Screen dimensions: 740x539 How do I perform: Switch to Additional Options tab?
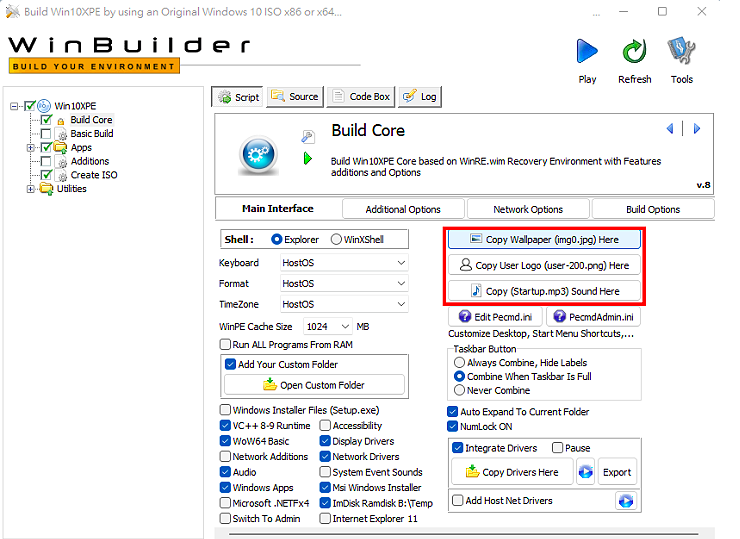pyautogui.click(x=403, y=209)
